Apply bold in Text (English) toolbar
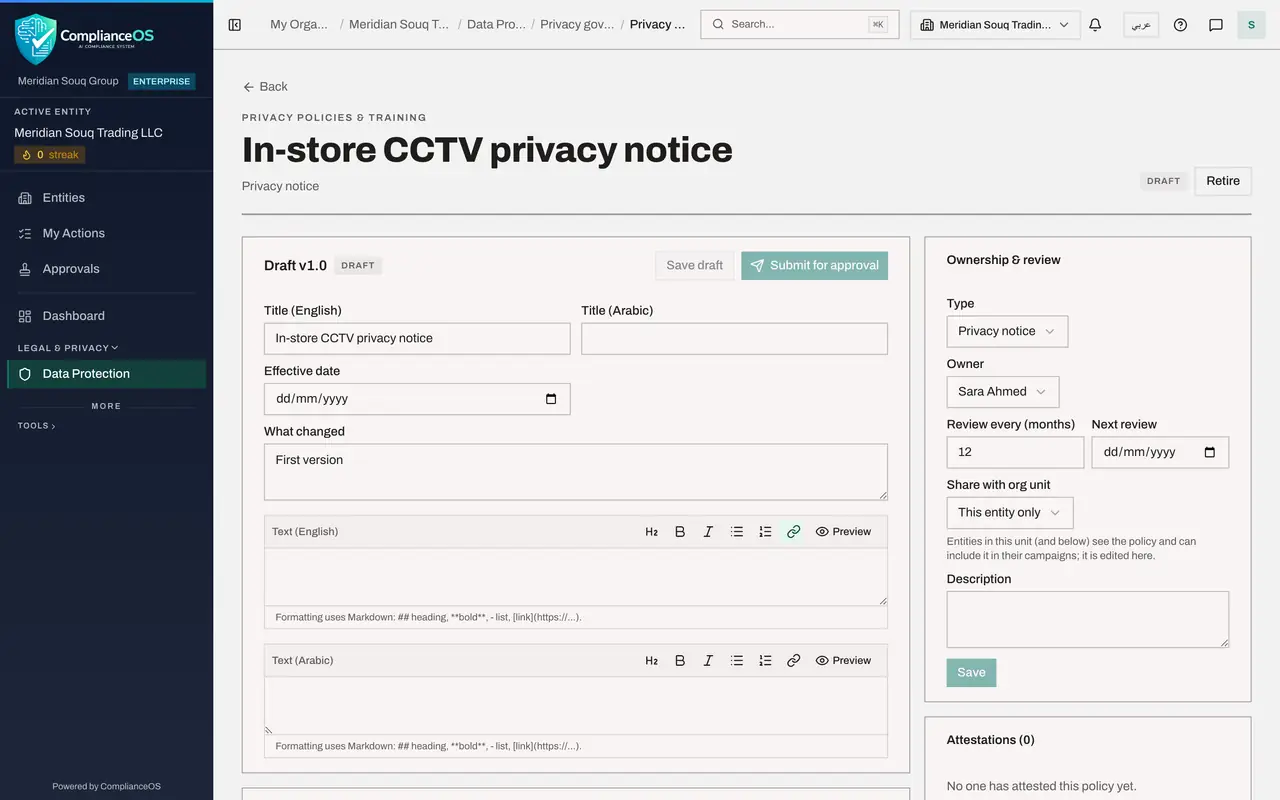Viewport: 1280px width, 800px height. (x=680, y=532)
